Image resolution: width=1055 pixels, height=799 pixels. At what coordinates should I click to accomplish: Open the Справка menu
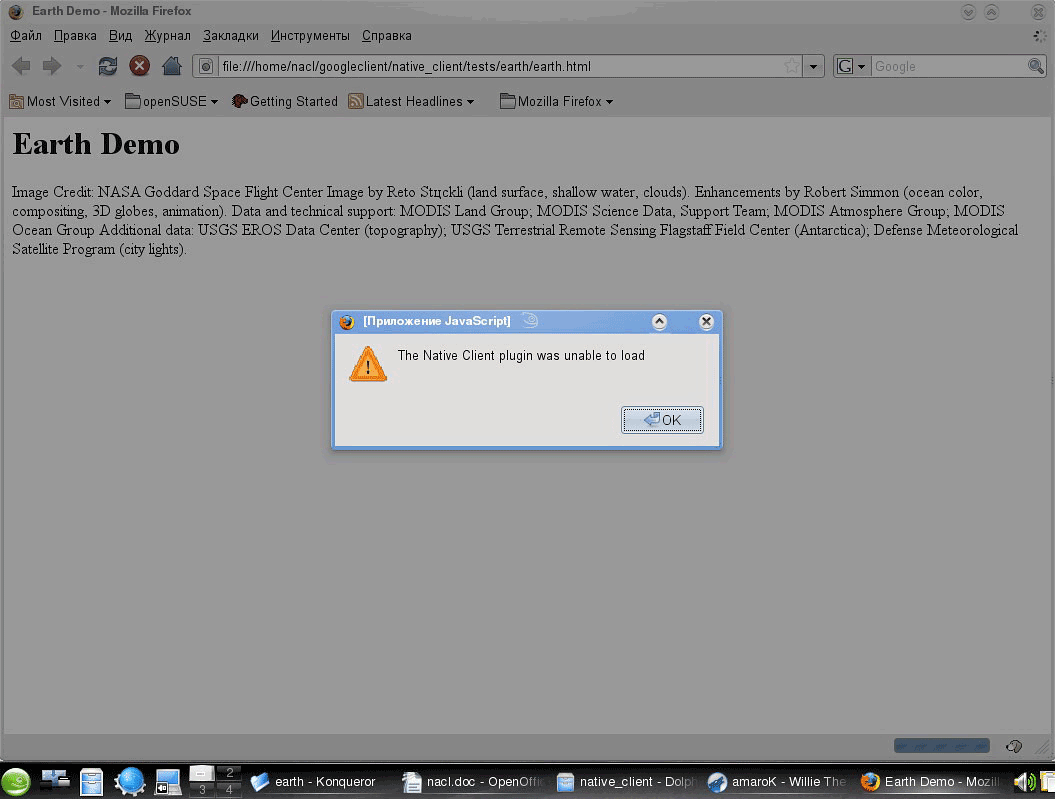point(387,36)
